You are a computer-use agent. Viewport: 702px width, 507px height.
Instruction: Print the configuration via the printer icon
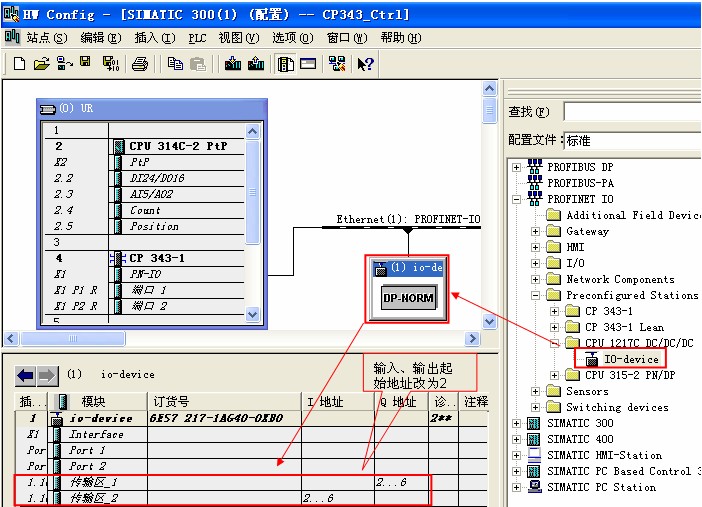click(140, 64)
